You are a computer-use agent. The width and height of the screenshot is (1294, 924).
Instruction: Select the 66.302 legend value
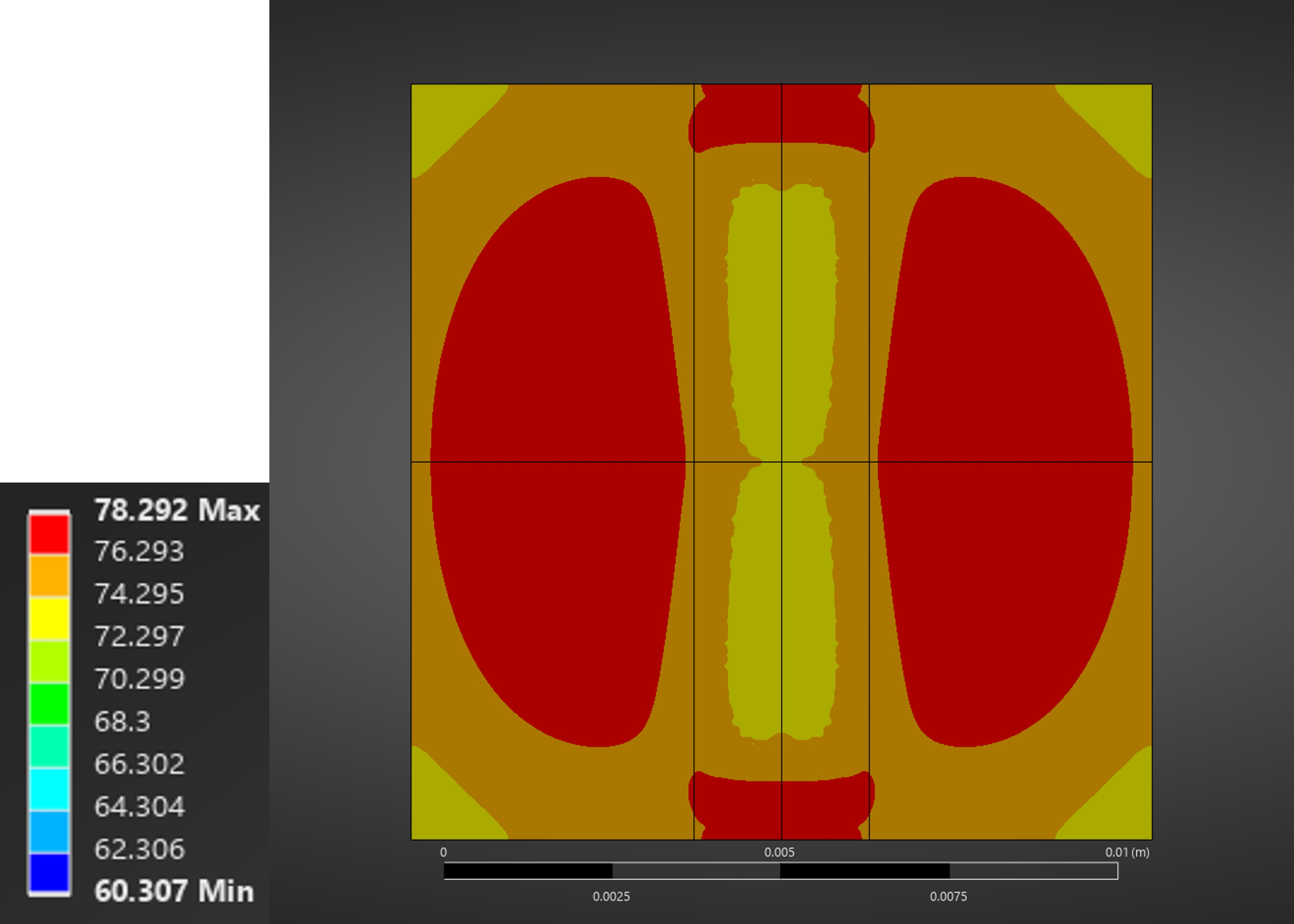click(140, 764)
